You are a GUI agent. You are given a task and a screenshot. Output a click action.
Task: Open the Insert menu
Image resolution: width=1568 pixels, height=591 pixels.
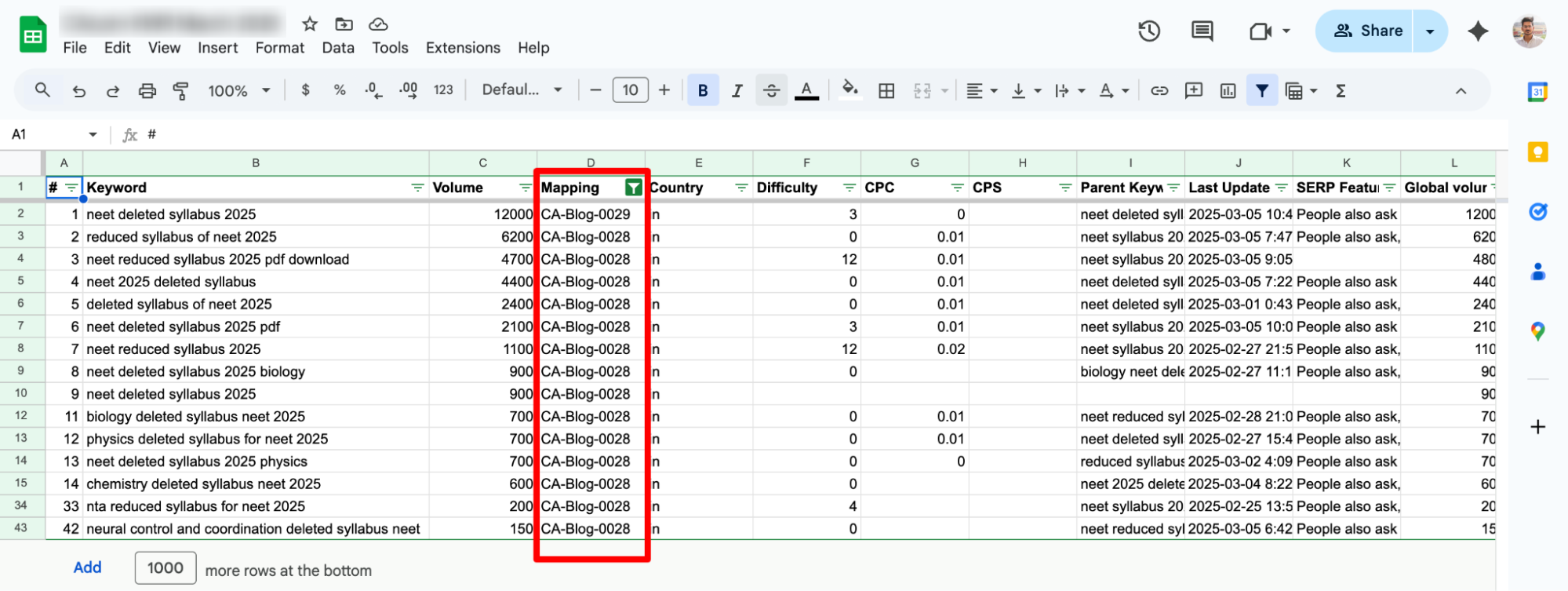click(217, 48)
